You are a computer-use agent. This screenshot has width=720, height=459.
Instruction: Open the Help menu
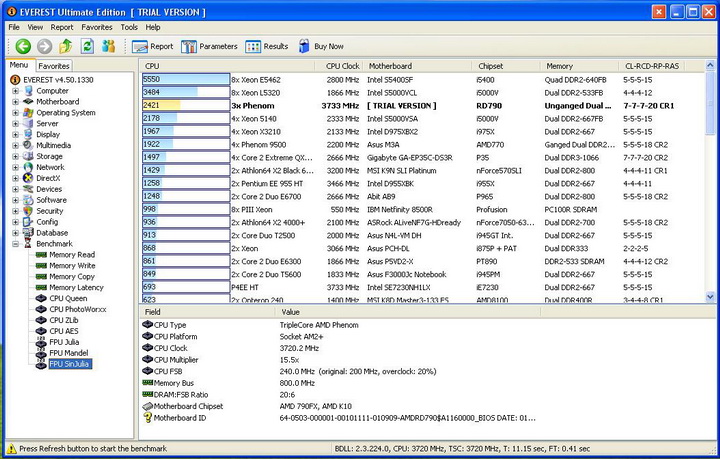point(153,27)
